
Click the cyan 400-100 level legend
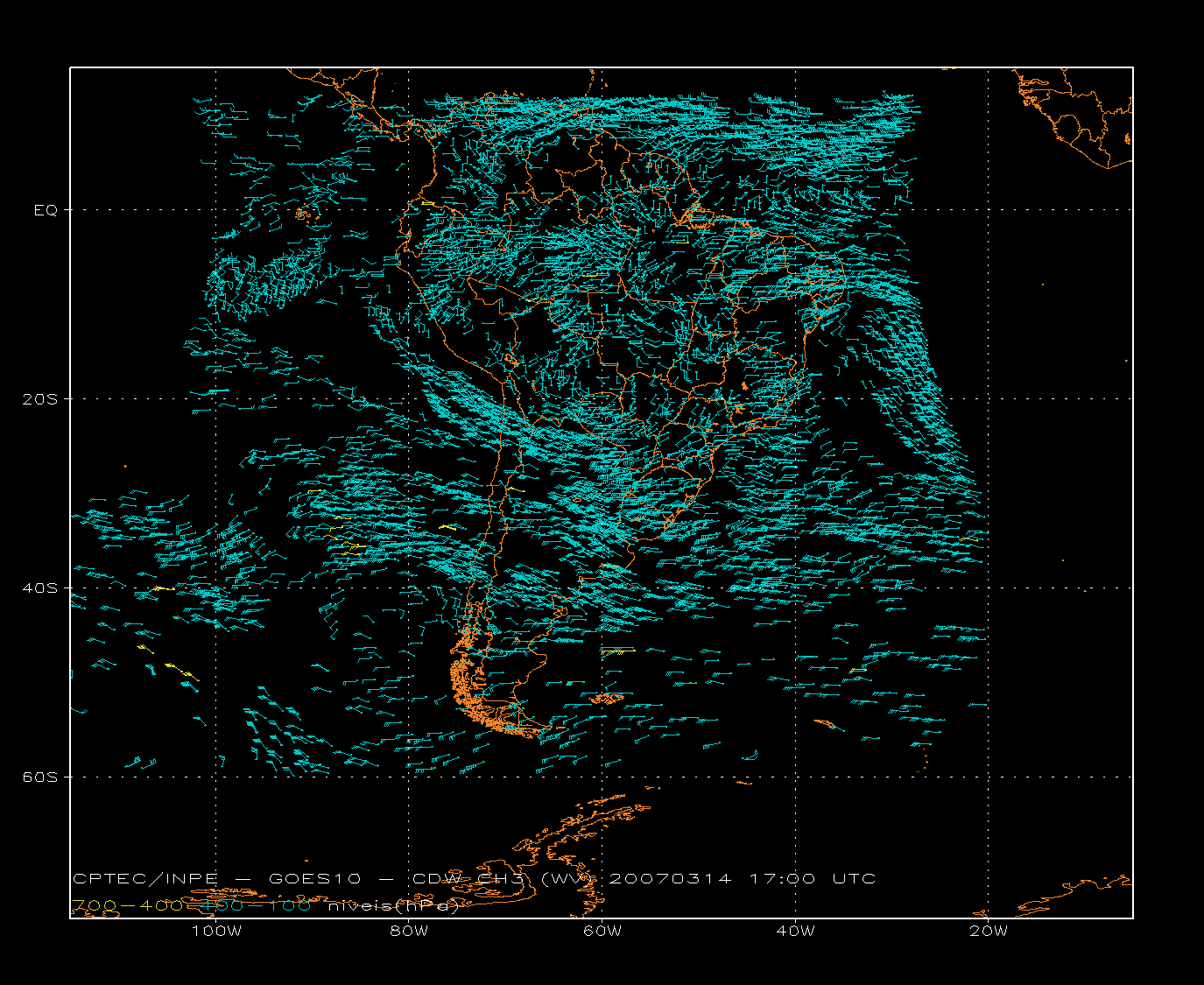(257, 905)
